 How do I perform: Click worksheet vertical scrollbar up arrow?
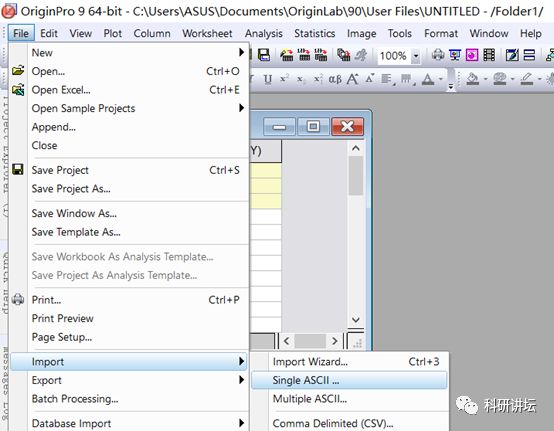356,148
